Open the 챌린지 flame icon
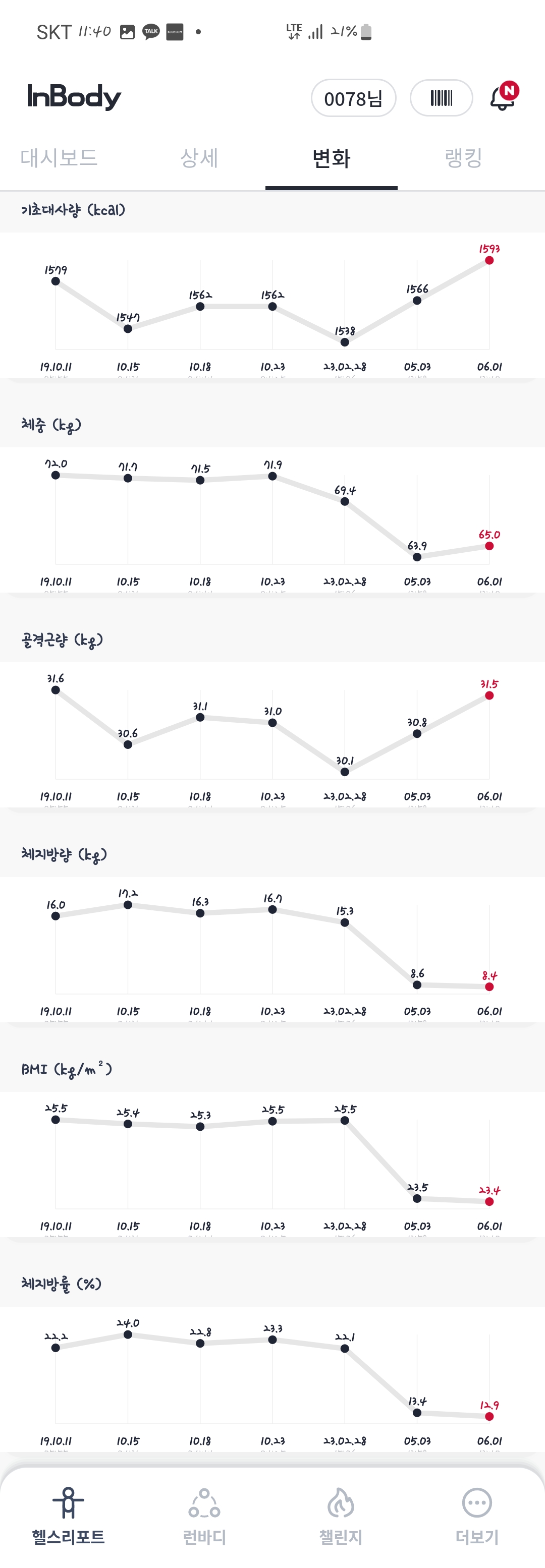Image resolution: width=545 pixels, height=1568 pixels. tap(341, 1503)
